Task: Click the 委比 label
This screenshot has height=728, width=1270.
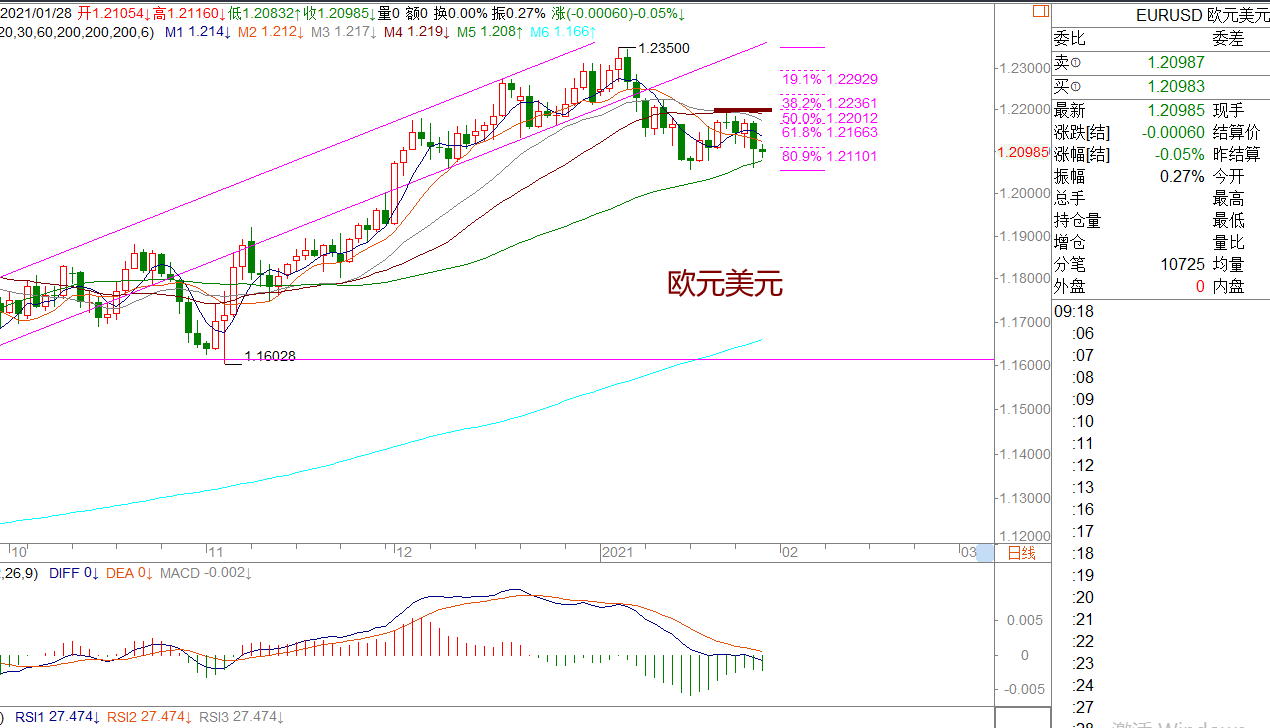Action: point(1070,38)
